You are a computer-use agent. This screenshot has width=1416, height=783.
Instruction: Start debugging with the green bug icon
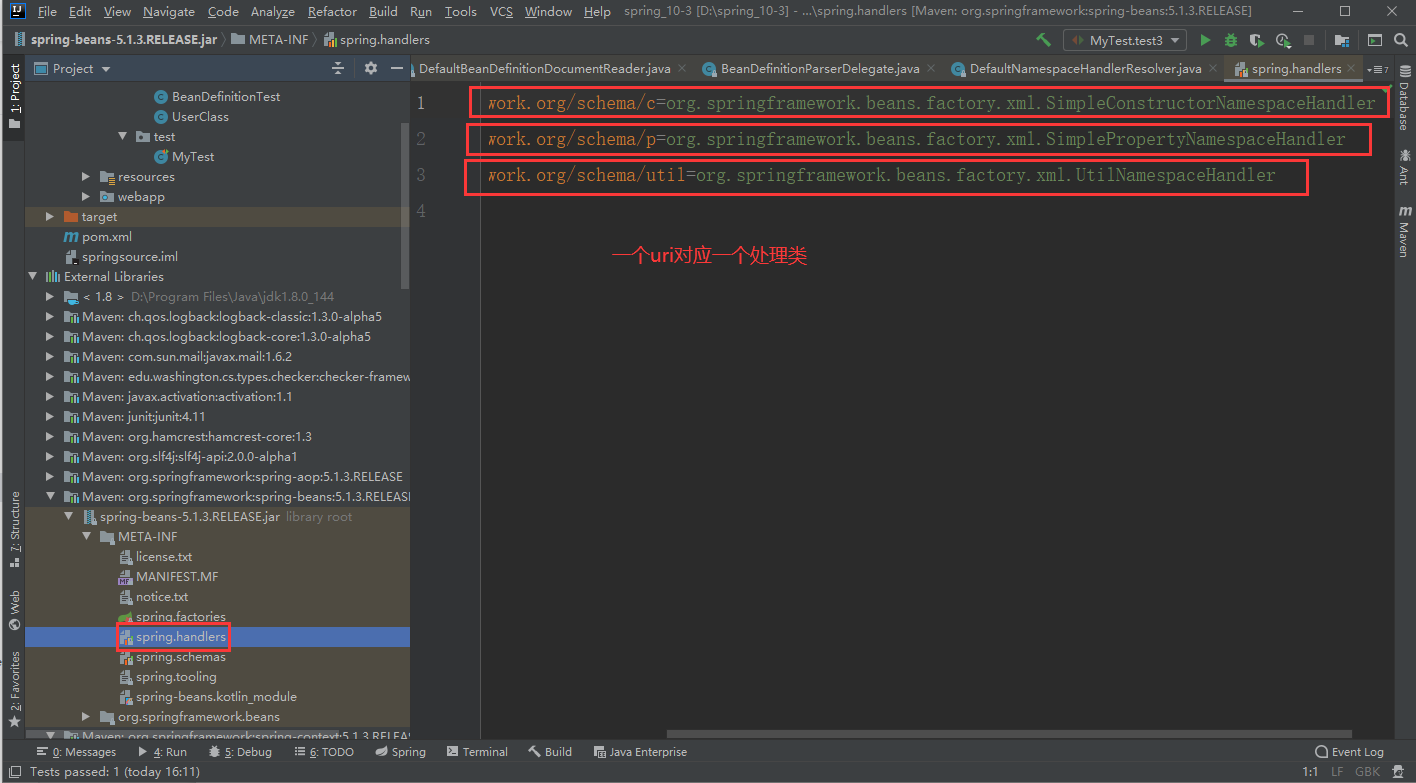pyautogui.click(x=1231, y=40)
